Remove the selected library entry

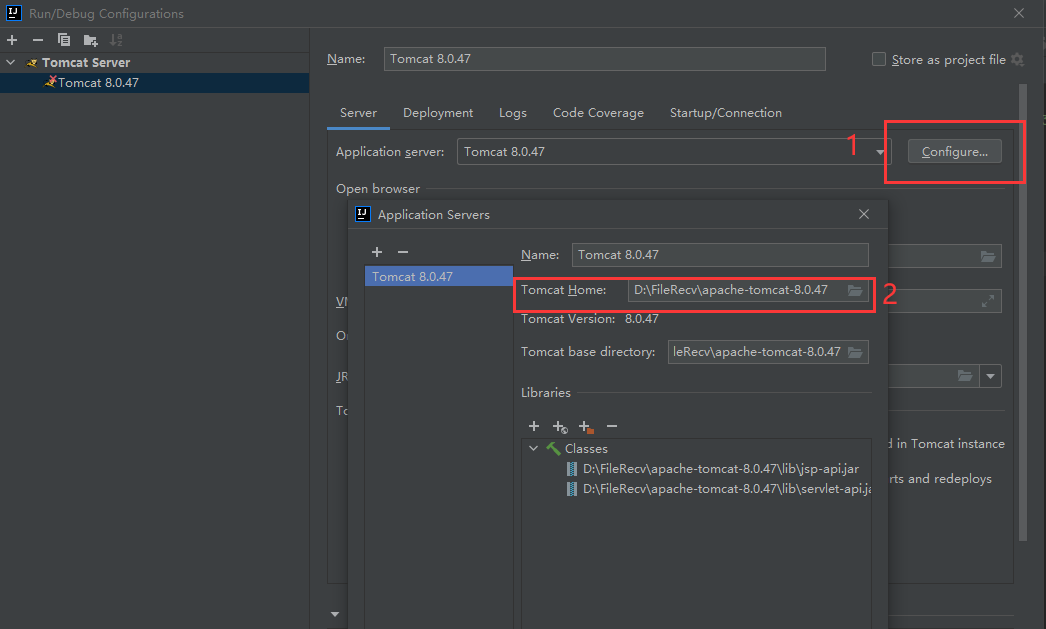(612, 426)
